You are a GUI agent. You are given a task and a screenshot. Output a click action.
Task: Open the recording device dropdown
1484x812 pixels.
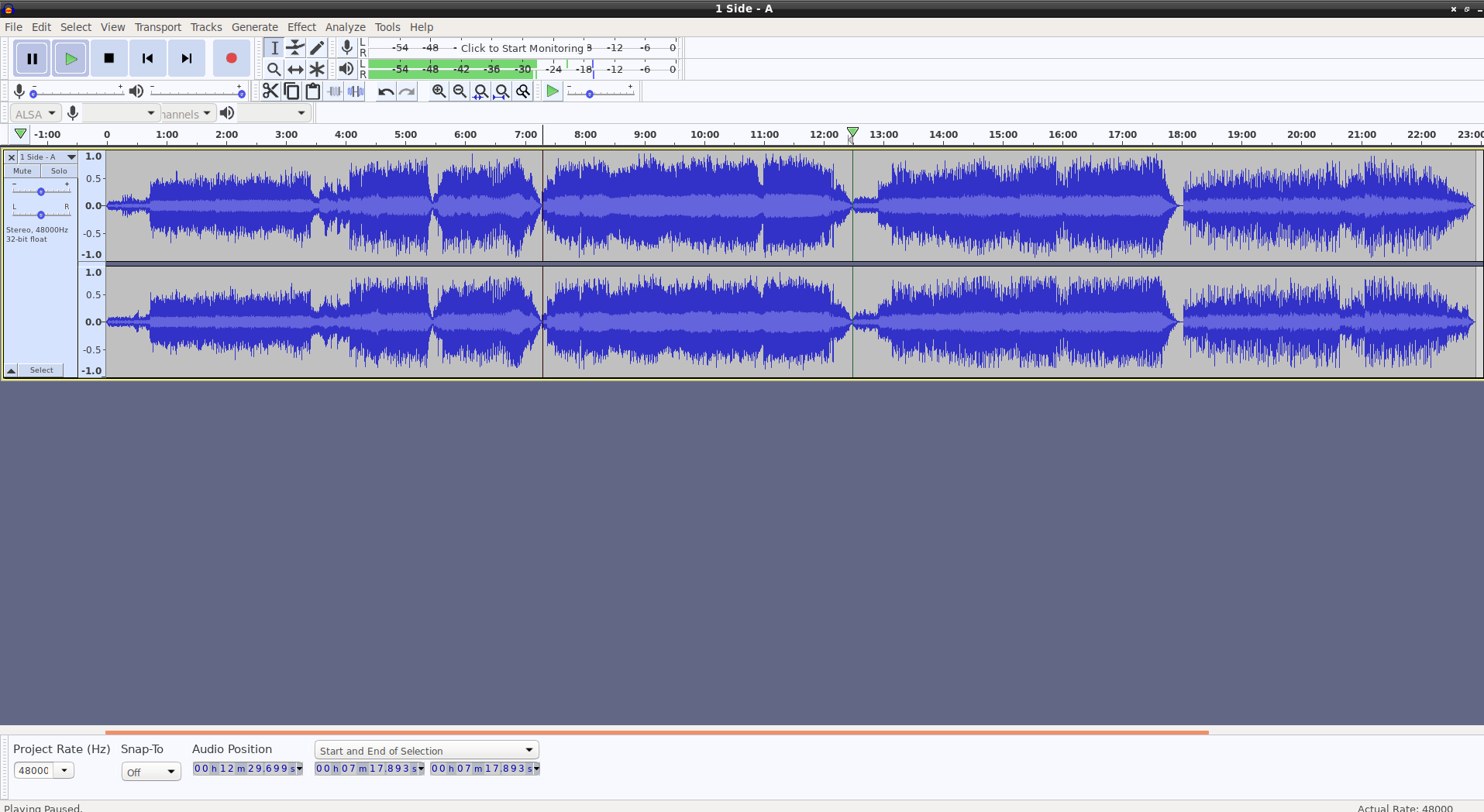coord(121,114)
